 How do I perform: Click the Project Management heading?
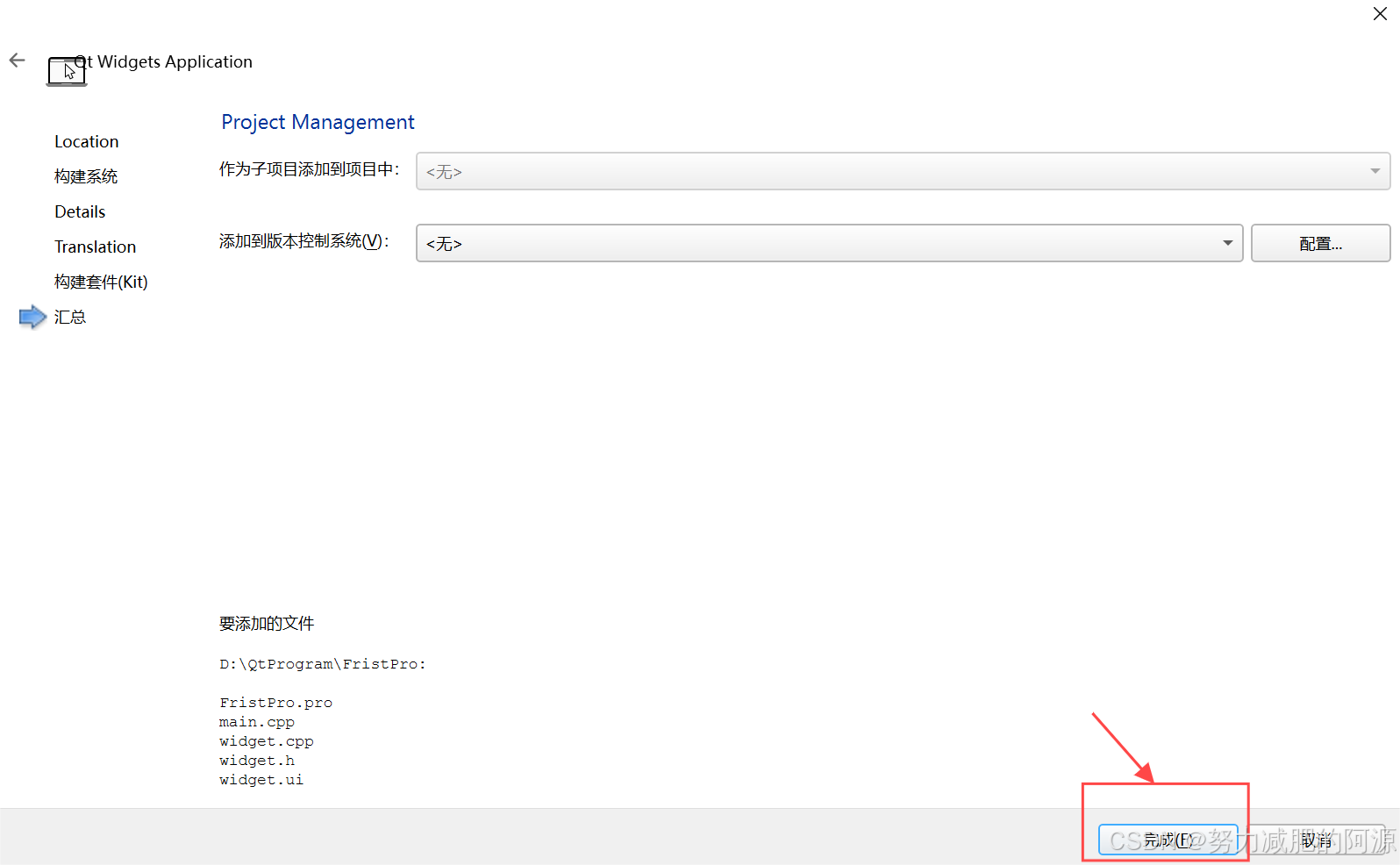(x=318, y=122)
